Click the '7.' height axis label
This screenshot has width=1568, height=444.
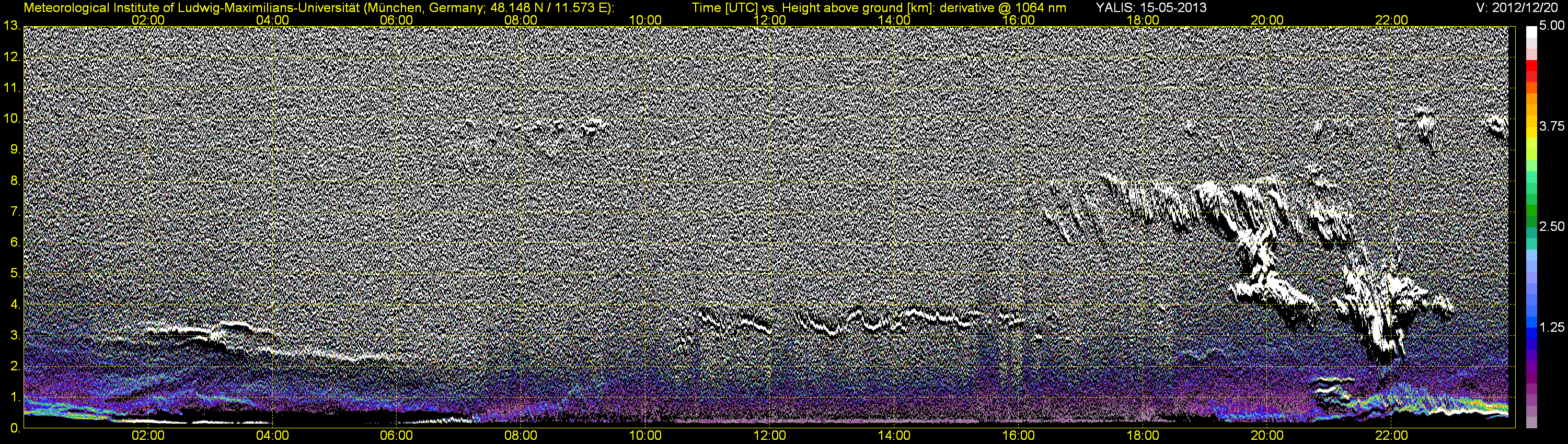[15, 212]
